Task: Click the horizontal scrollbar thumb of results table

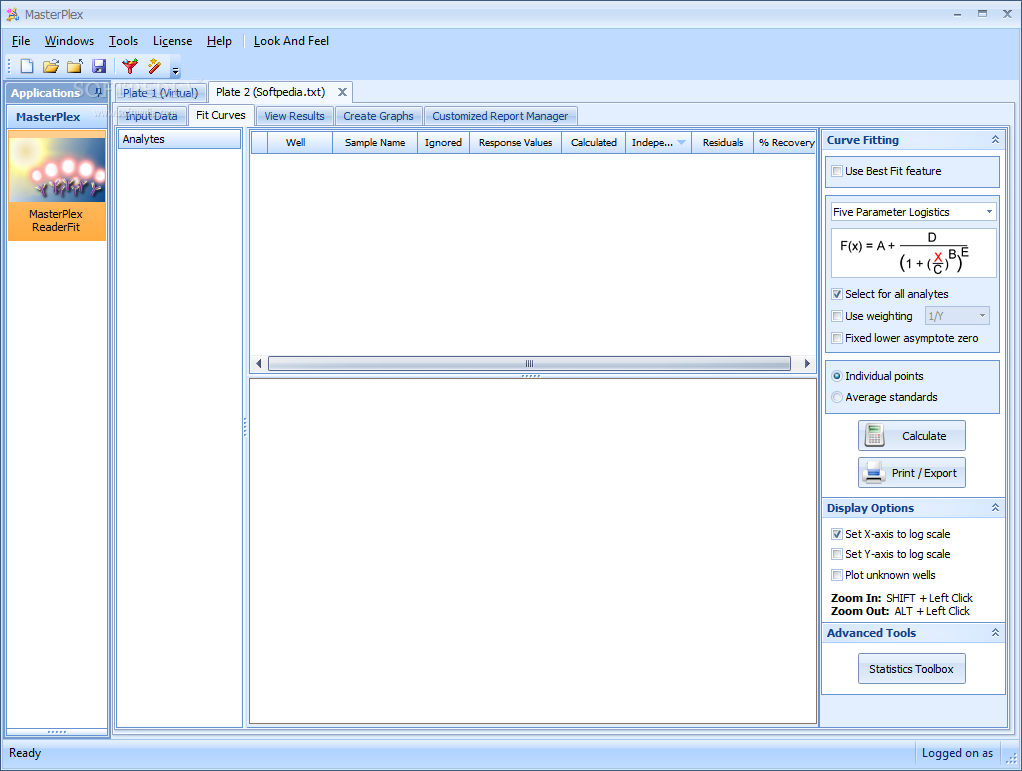Action: coord(529,363)
